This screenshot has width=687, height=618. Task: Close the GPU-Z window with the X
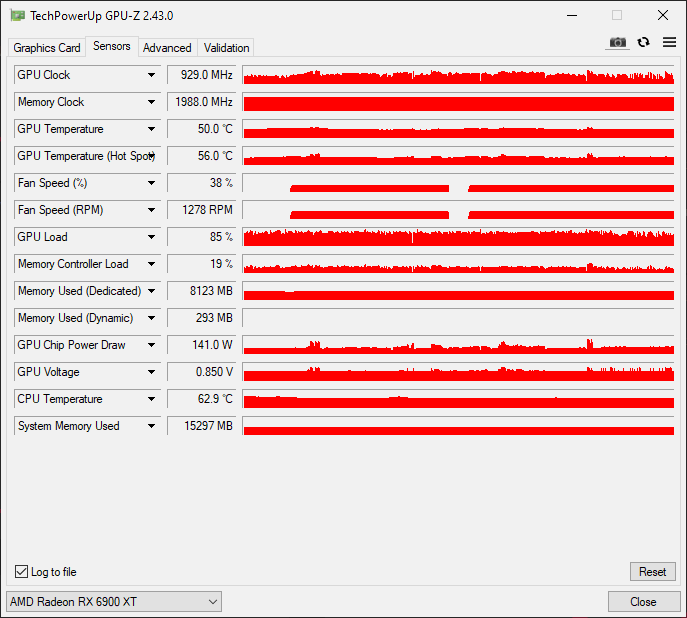pos(662,15)
